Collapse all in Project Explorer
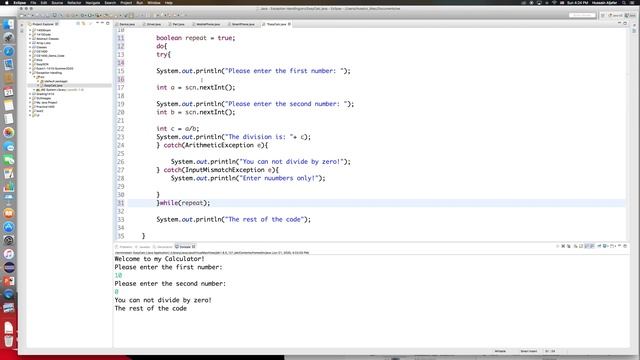This screenshot has width=640, height=360. click(78, 24)
